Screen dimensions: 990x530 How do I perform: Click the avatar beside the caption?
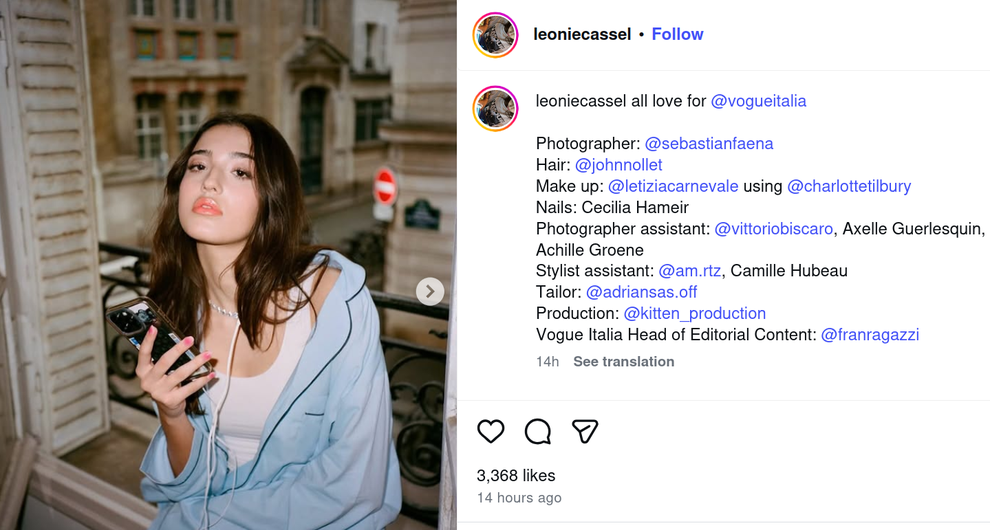(x=496, y=109)
